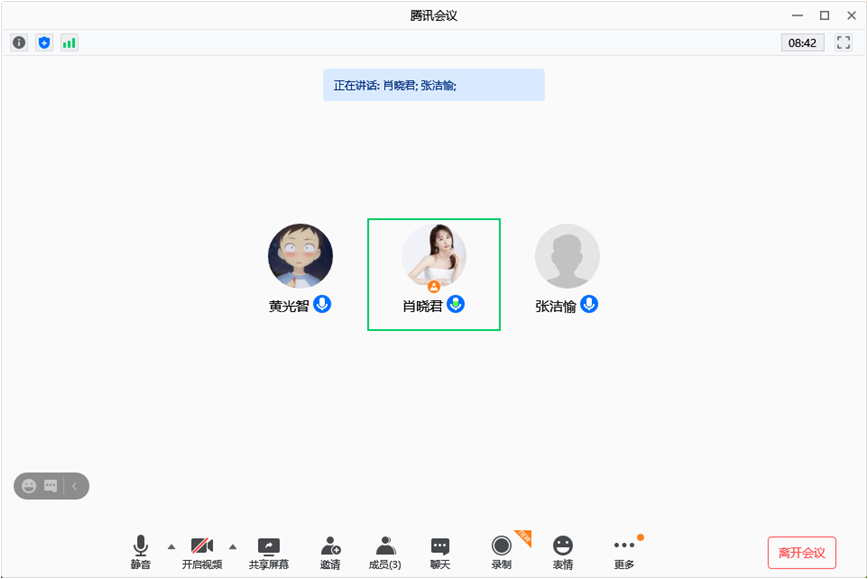
Task: Check the green network signal icon
Action: click(x=69, y=42)
